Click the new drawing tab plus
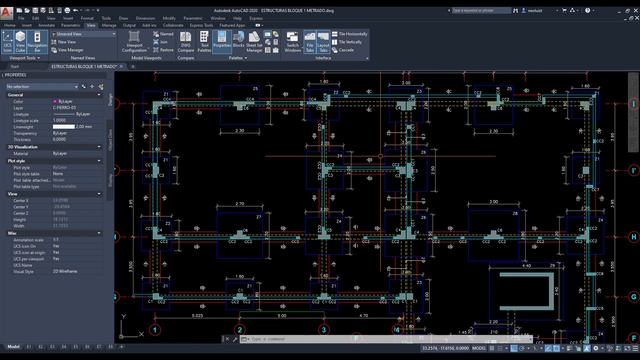Screen dimensions: 640x360 (x=133, y=66)
